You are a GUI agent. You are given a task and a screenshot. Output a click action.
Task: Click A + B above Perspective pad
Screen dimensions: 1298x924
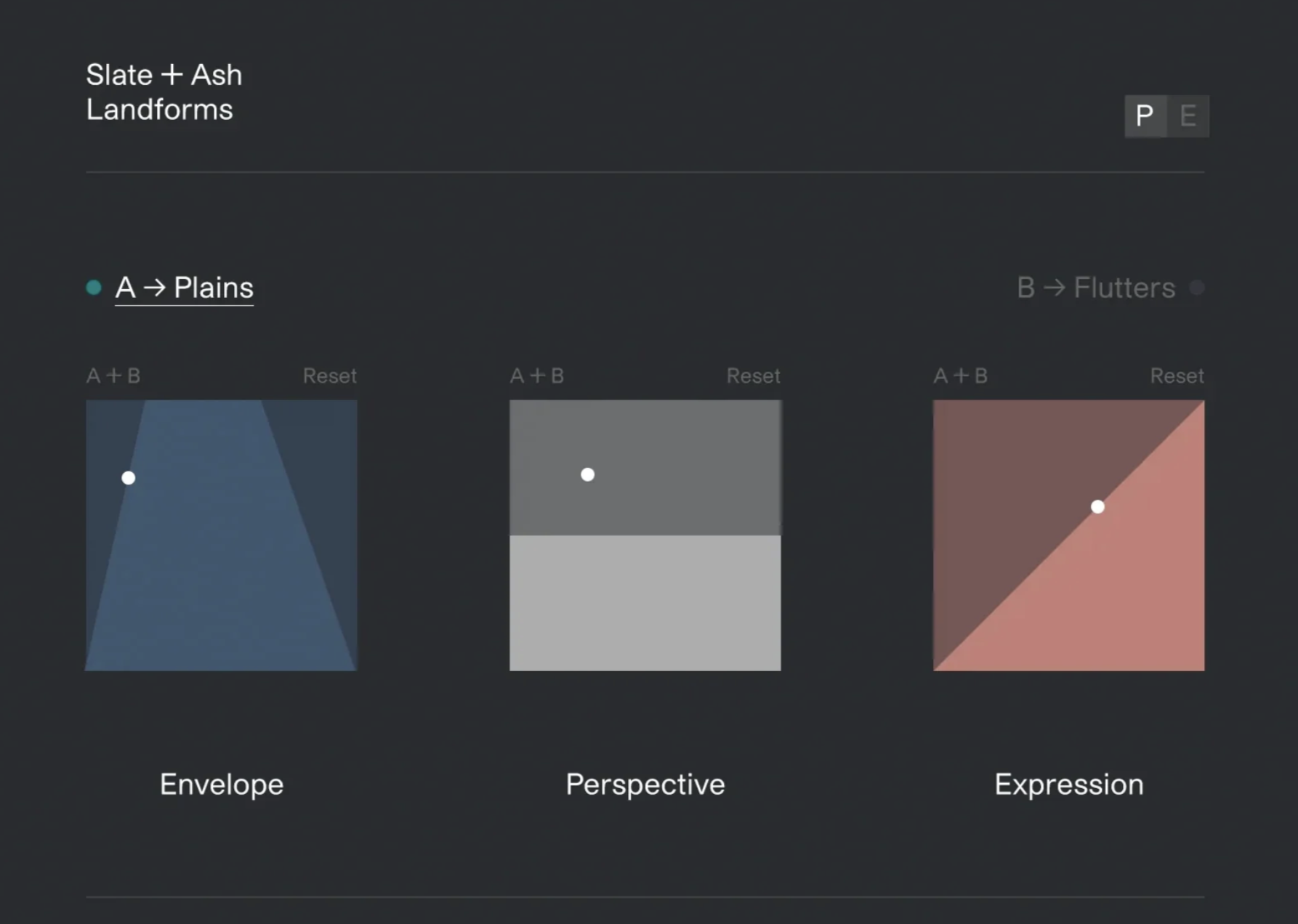(x=536, y=376)
